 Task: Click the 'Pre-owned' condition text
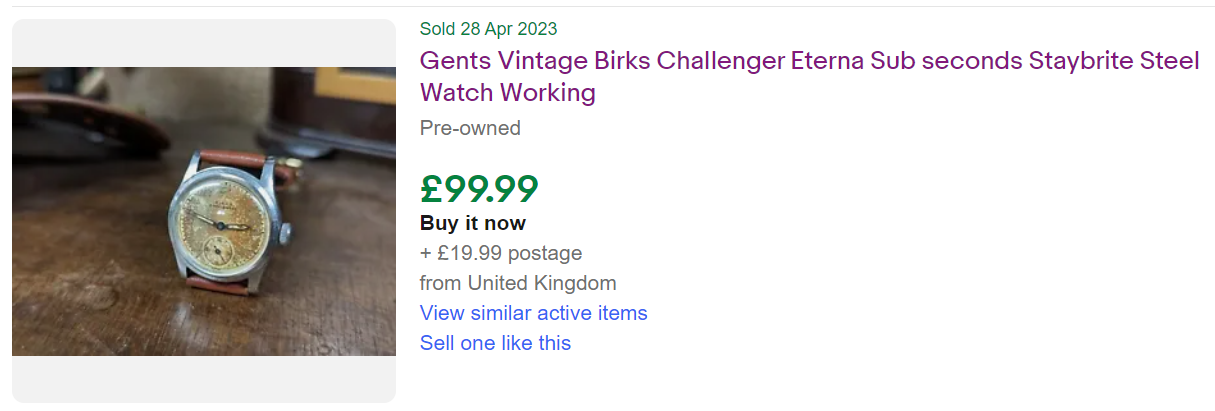(470, 128)
